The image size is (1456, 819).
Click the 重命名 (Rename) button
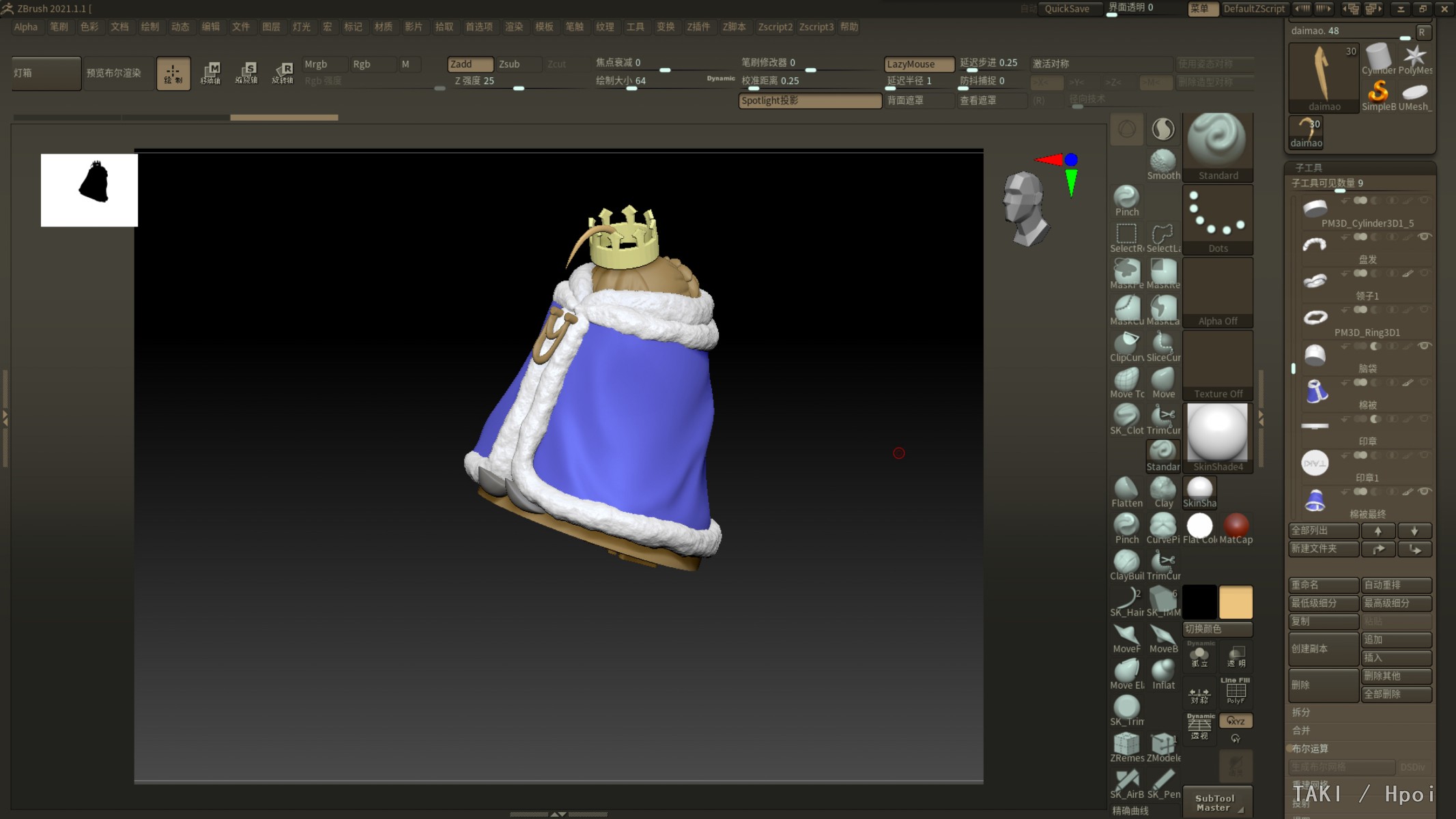tap(1322, 585)
